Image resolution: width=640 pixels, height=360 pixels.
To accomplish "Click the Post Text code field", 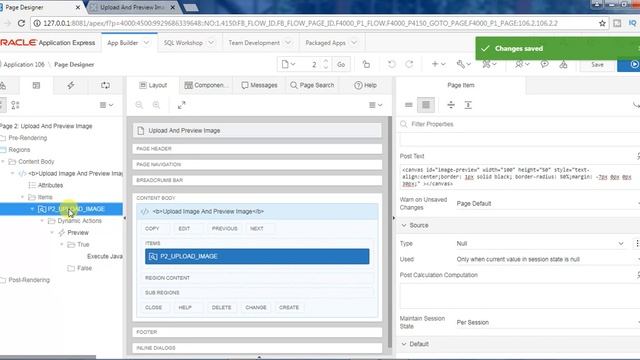I will [x=518, y=176].
